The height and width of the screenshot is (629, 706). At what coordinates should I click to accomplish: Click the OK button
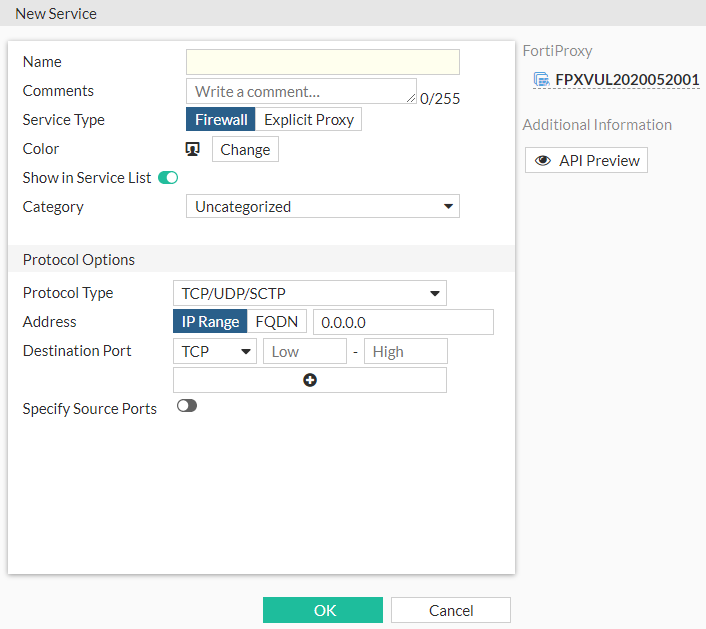pos(323,610)
